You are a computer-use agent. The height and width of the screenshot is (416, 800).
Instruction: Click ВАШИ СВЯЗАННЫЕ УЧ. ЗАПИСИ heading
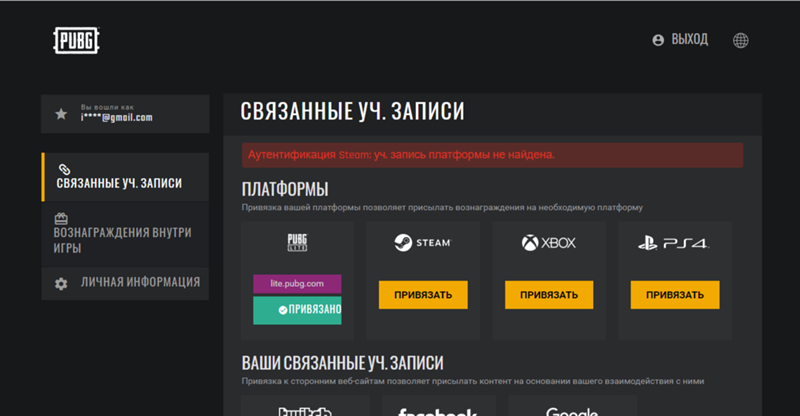[x=342, y=363]
